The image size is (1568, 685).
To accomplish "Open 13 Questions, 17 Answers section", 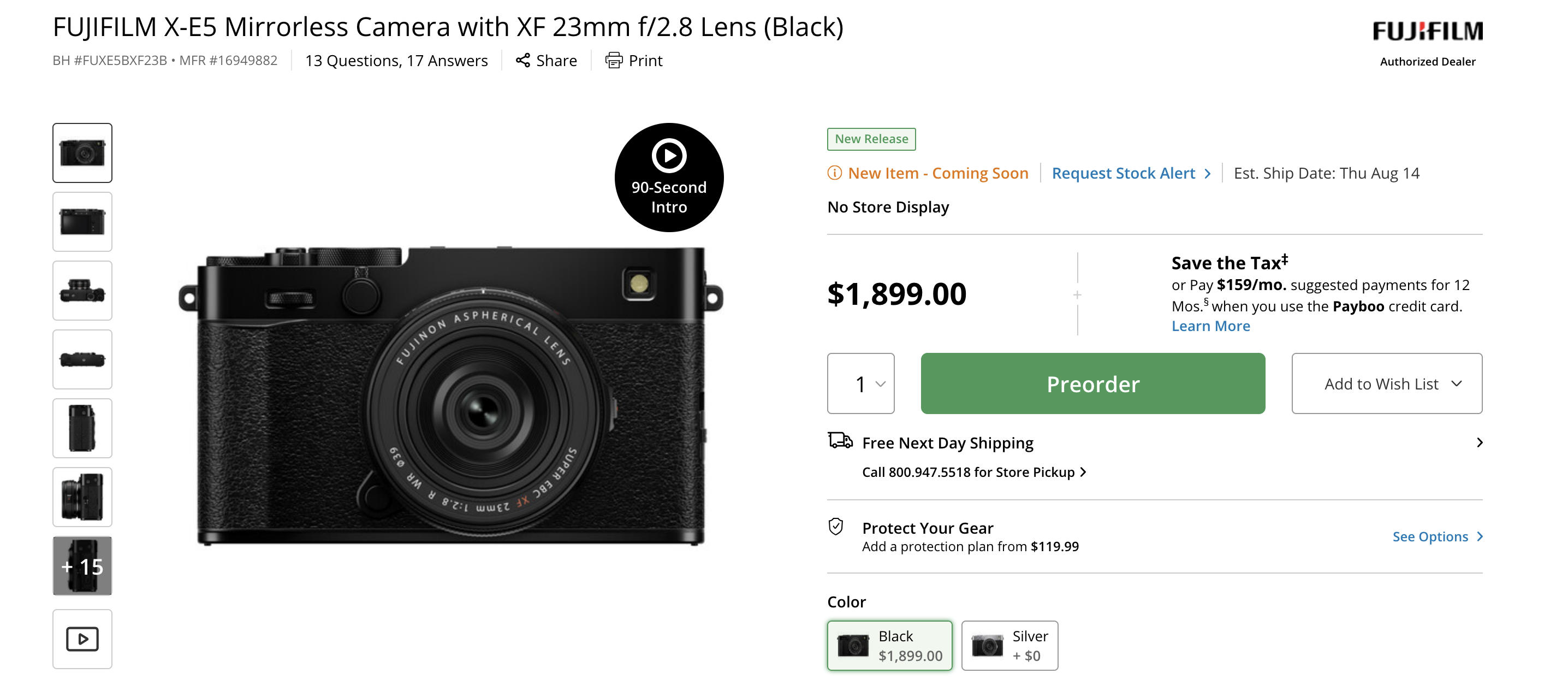I will (x=396, y=61).
